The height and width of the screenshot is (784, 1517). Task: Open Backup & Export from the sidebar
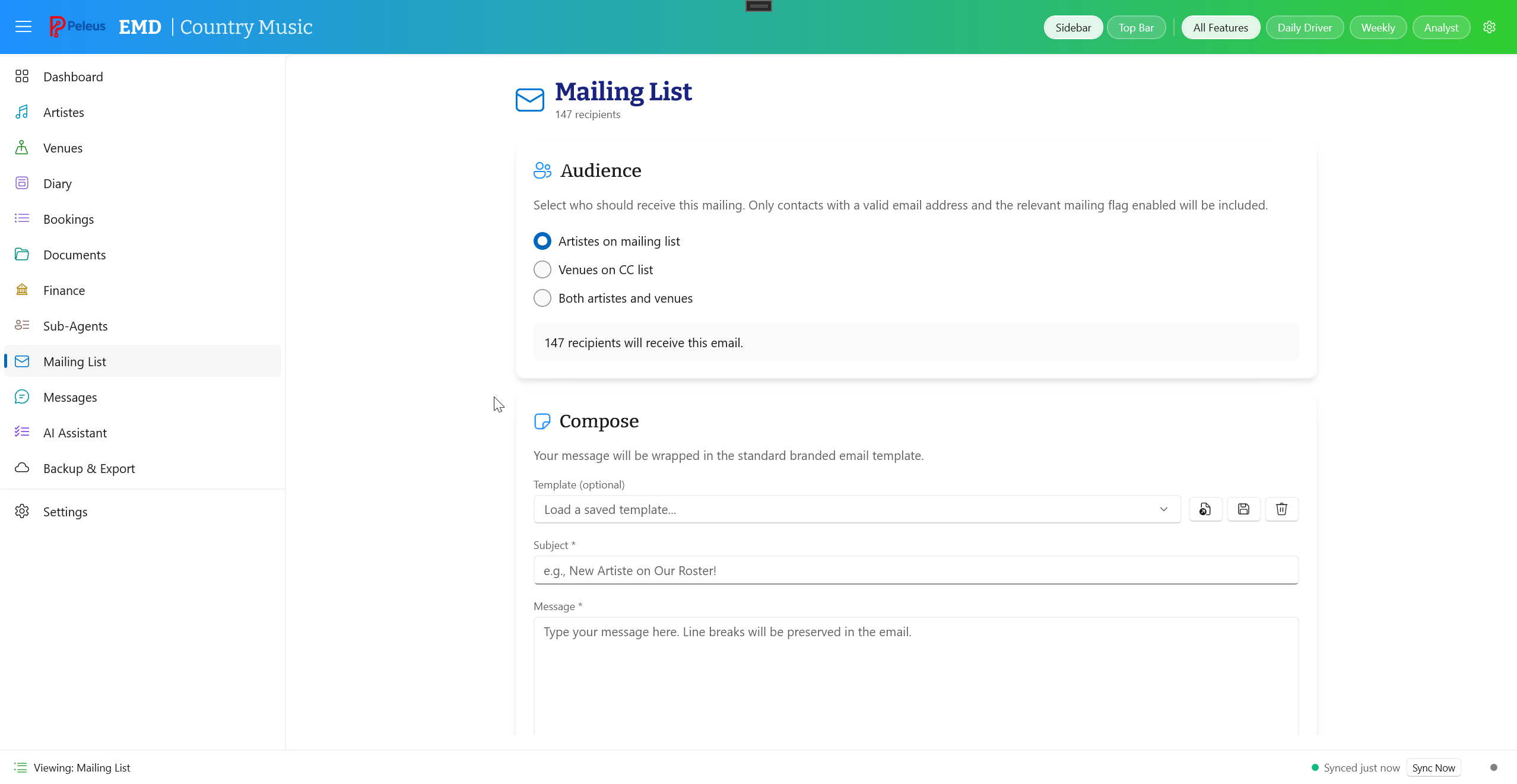[89, 468]
